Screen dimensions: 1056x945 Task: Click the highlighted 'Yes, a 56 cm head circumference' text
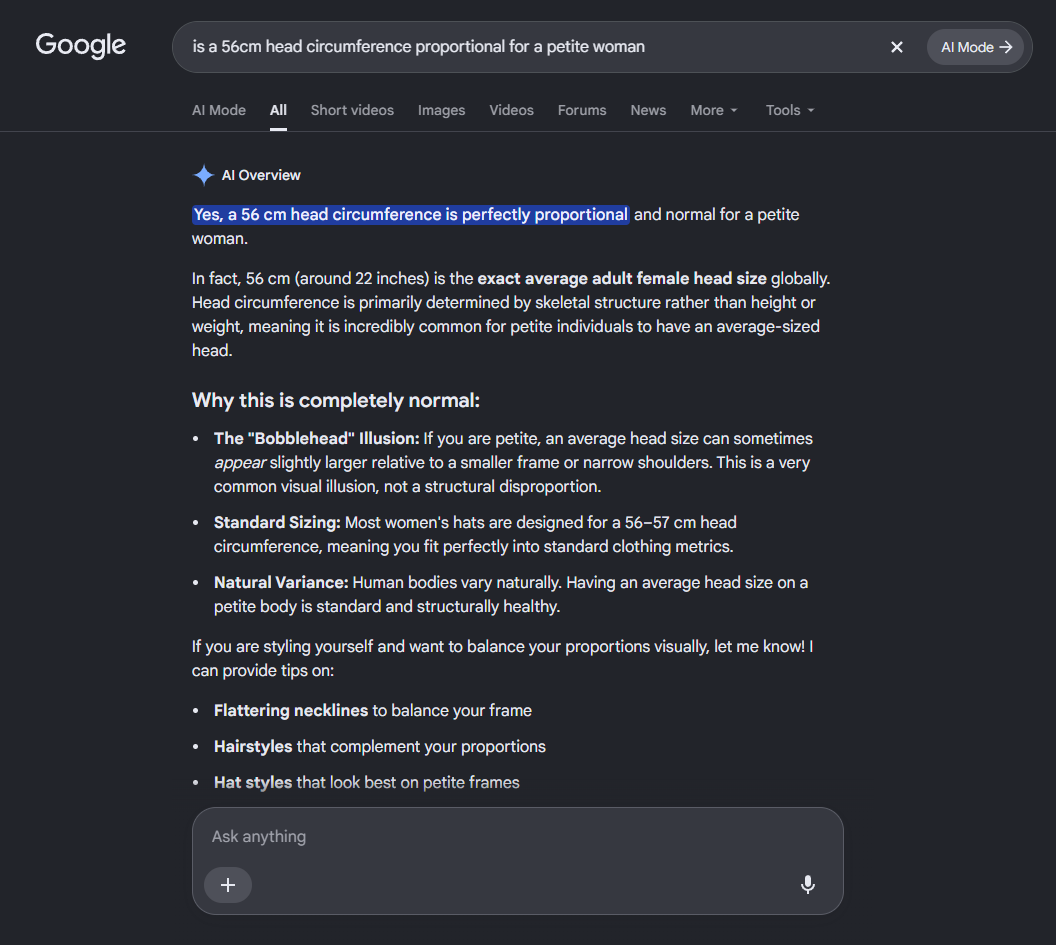click(x=411, y=215)
